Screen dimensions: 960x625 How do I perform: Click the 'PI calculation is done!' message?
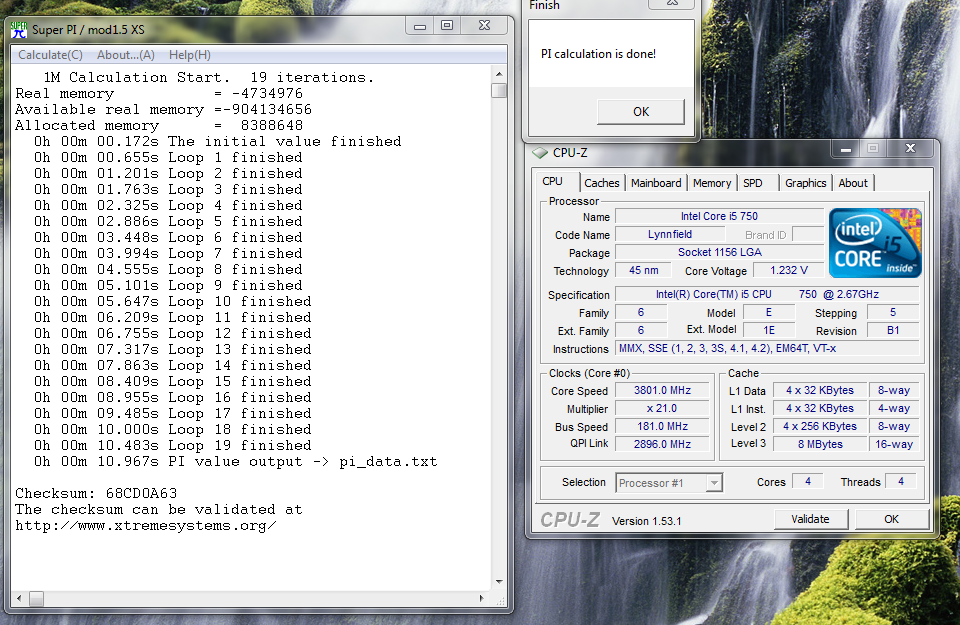coord(598,54)
